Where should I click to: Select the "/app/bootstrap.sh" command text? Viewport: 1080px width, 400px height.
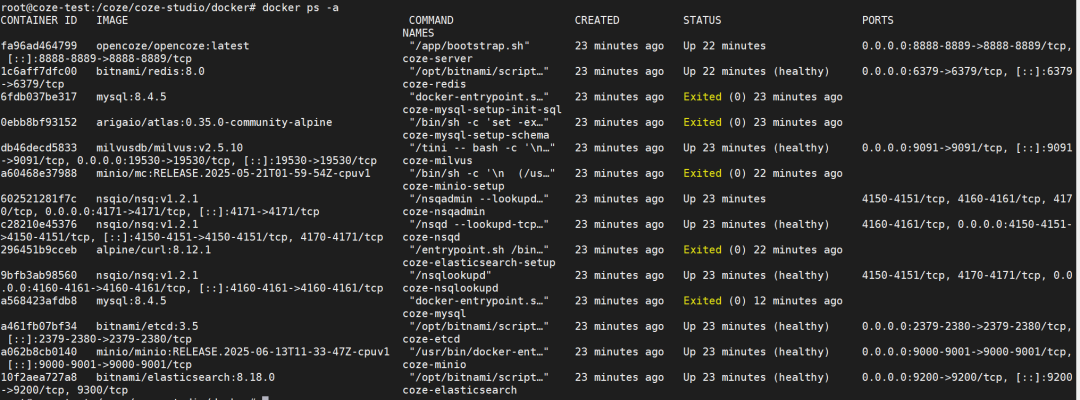[x=469, y=46]
